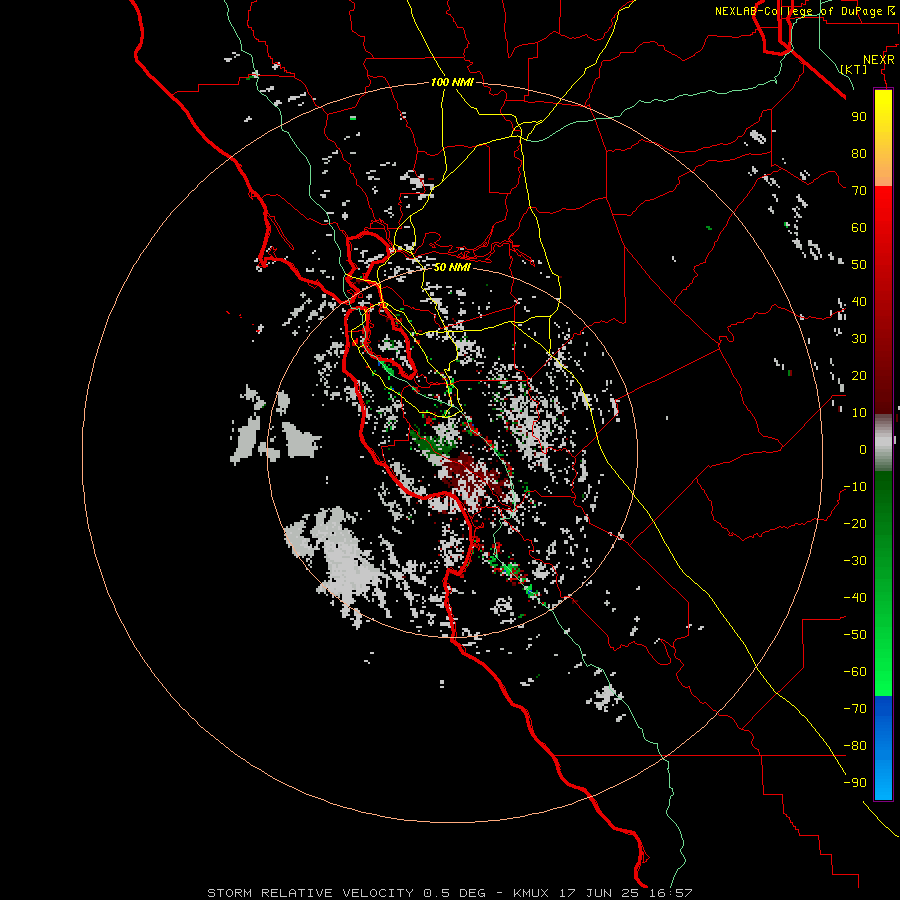Screen dimensions: 900x900
Task: Click the "100 NMI" range ring label
Action: (x=452, y=83)
